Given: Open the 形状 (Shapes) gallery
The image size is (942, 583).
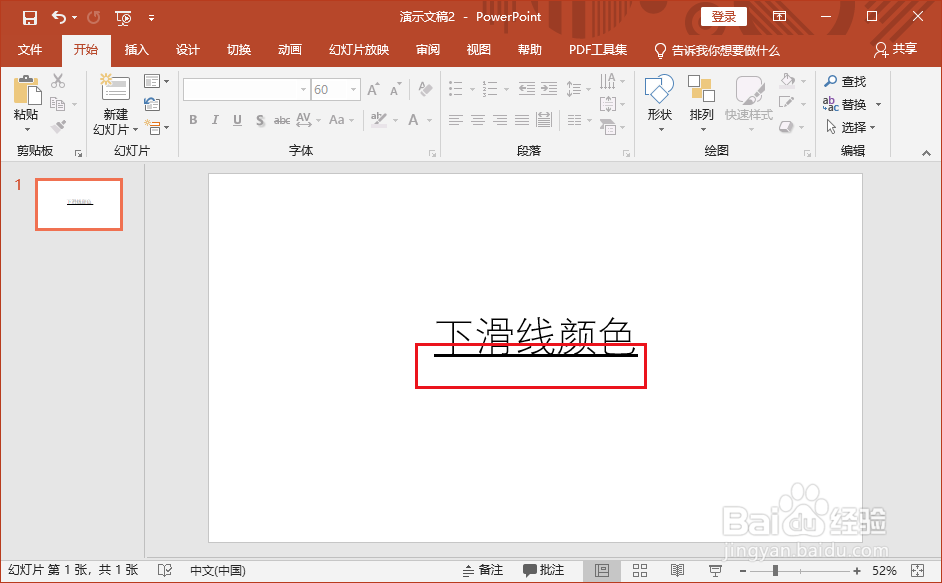Looking at the screenshot, I should pyautogui.click(x=659, y=100).
